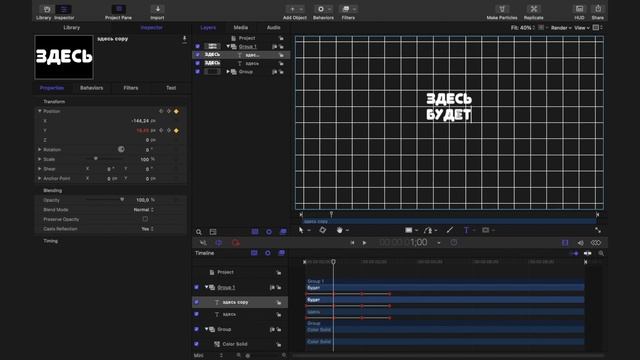Click the ЗДЕСЬ preview thumbnail in Inspector

click(64, 57)
